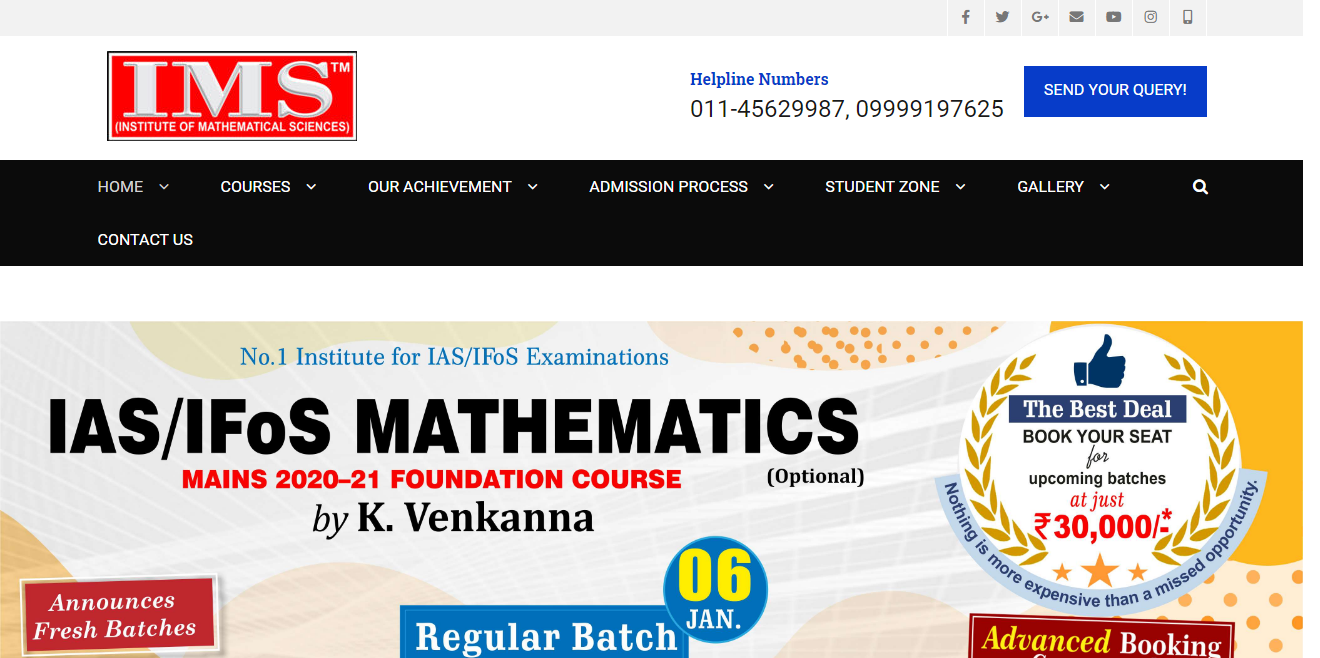Expand the STUDENT ZONE dropdown

click(x=960, y=187)
